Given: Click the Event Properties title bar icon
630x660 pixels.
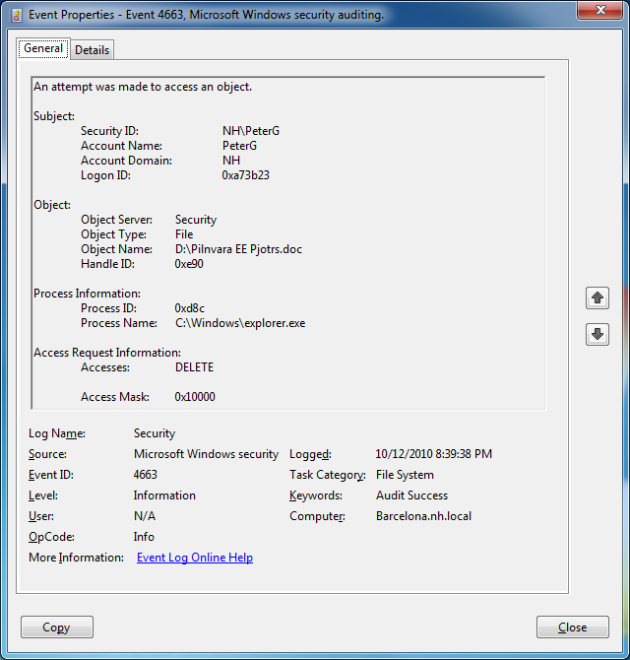Looking at the screenshot, I should (17, 16).
